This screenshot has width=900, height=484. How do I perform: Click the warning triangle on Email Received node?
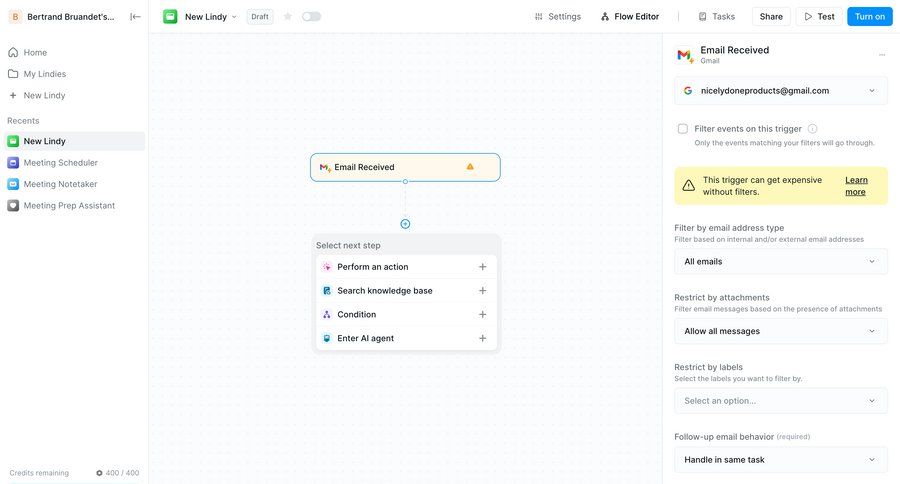pos(470,167)
